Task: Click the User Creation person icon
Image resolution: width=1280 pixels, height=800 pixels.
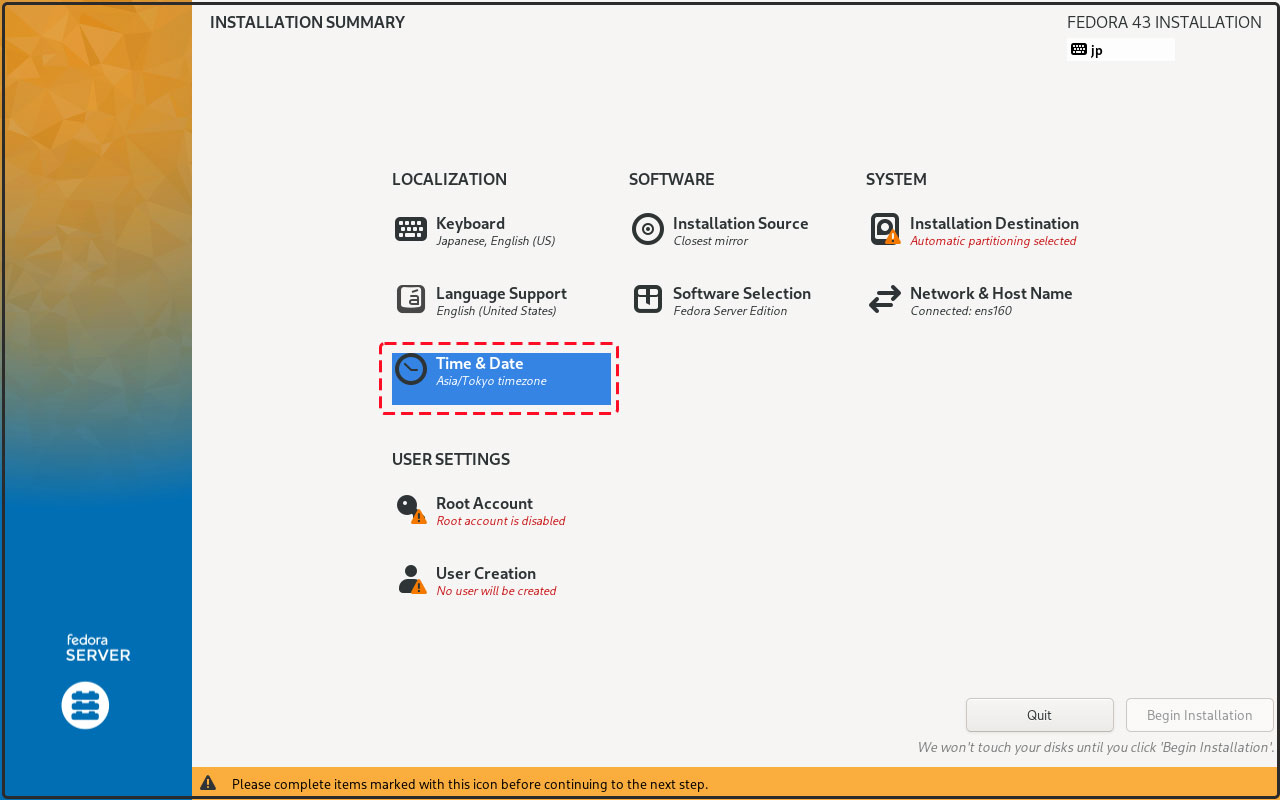Action: pyautogui.click(x=411, y=580)
